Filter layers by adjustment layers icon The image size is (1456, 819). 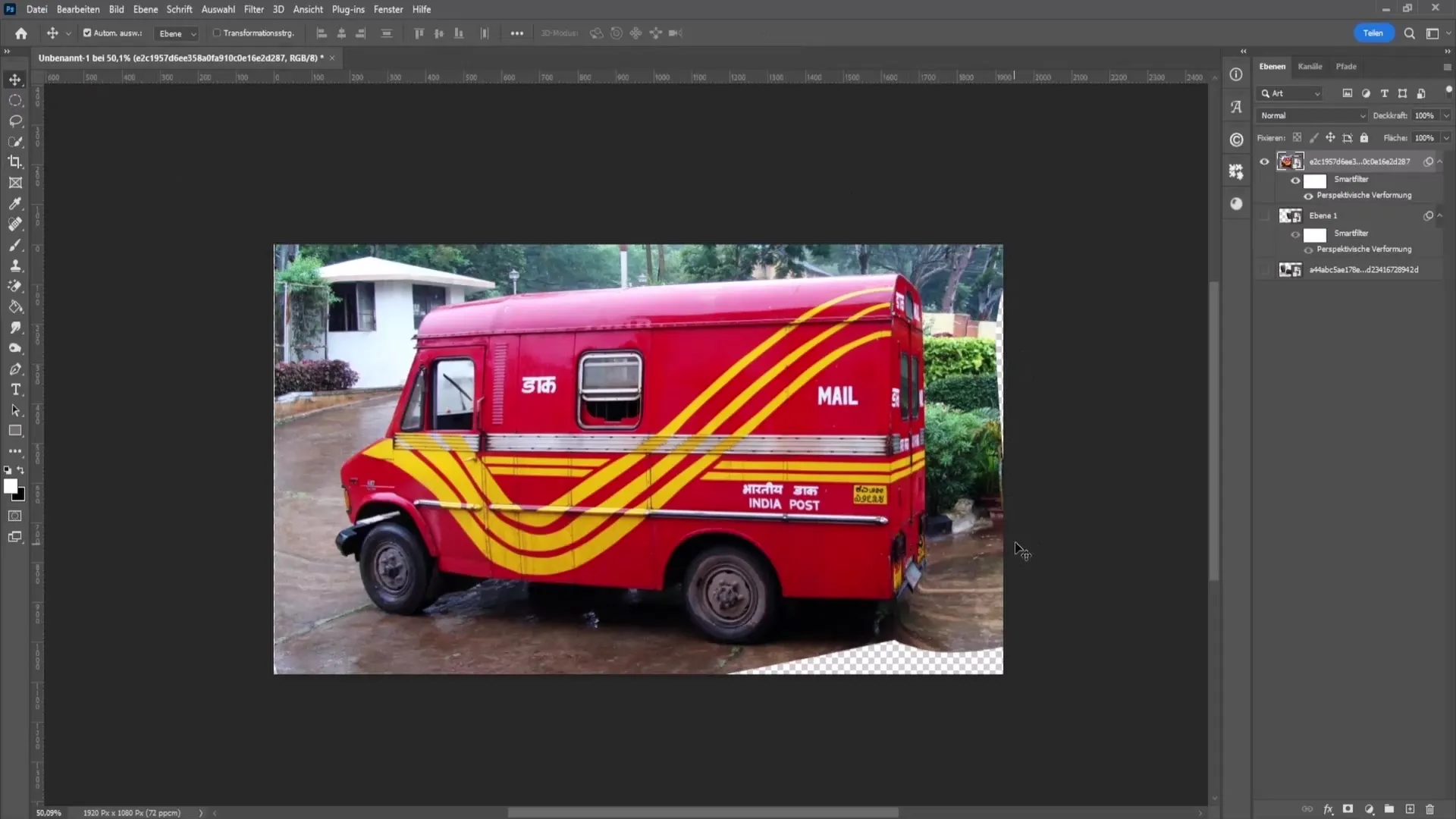pyautogui.click(x=1366, y=93)
